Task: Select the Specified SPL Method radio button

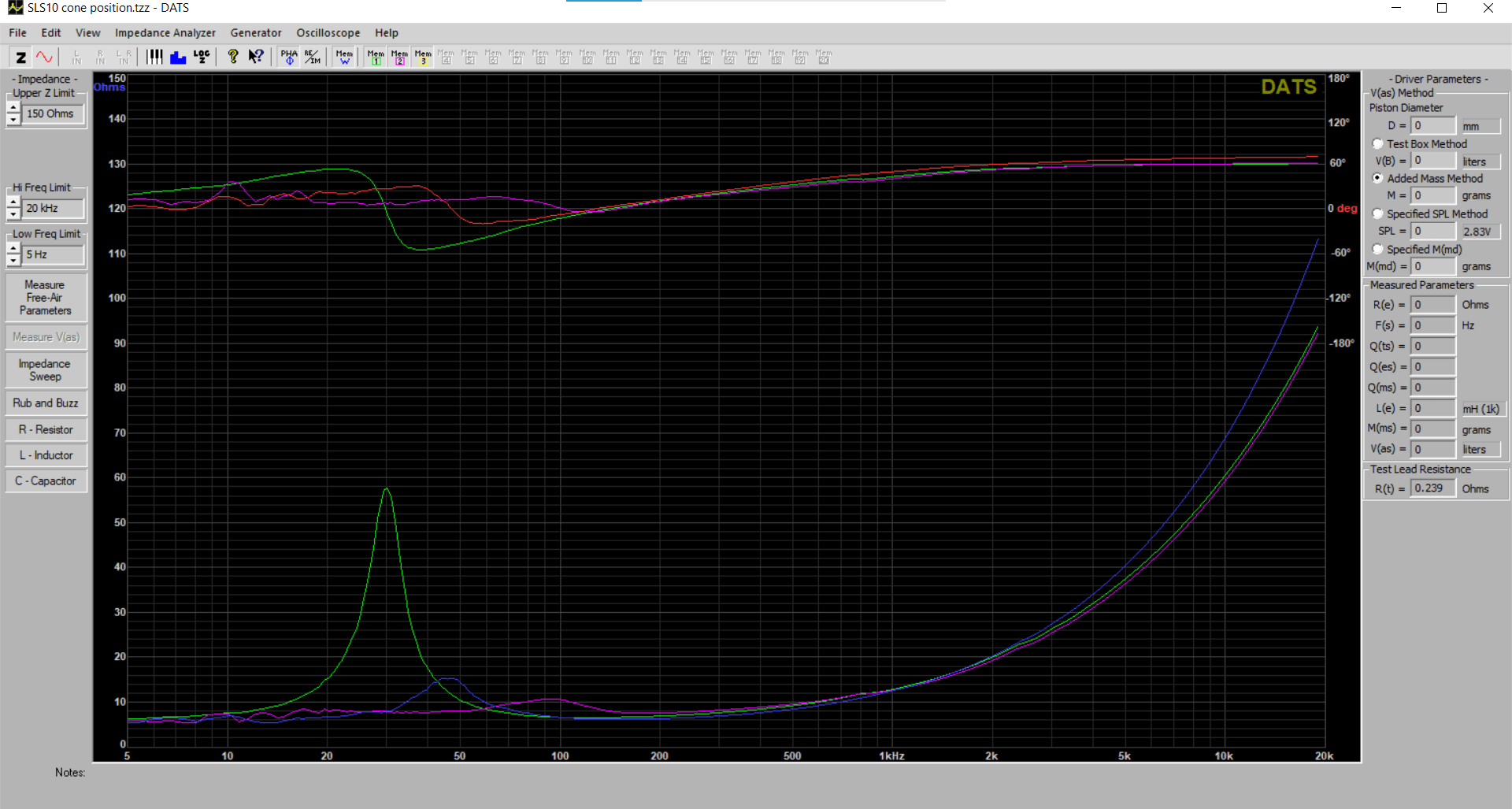Action: point(1377,213)
